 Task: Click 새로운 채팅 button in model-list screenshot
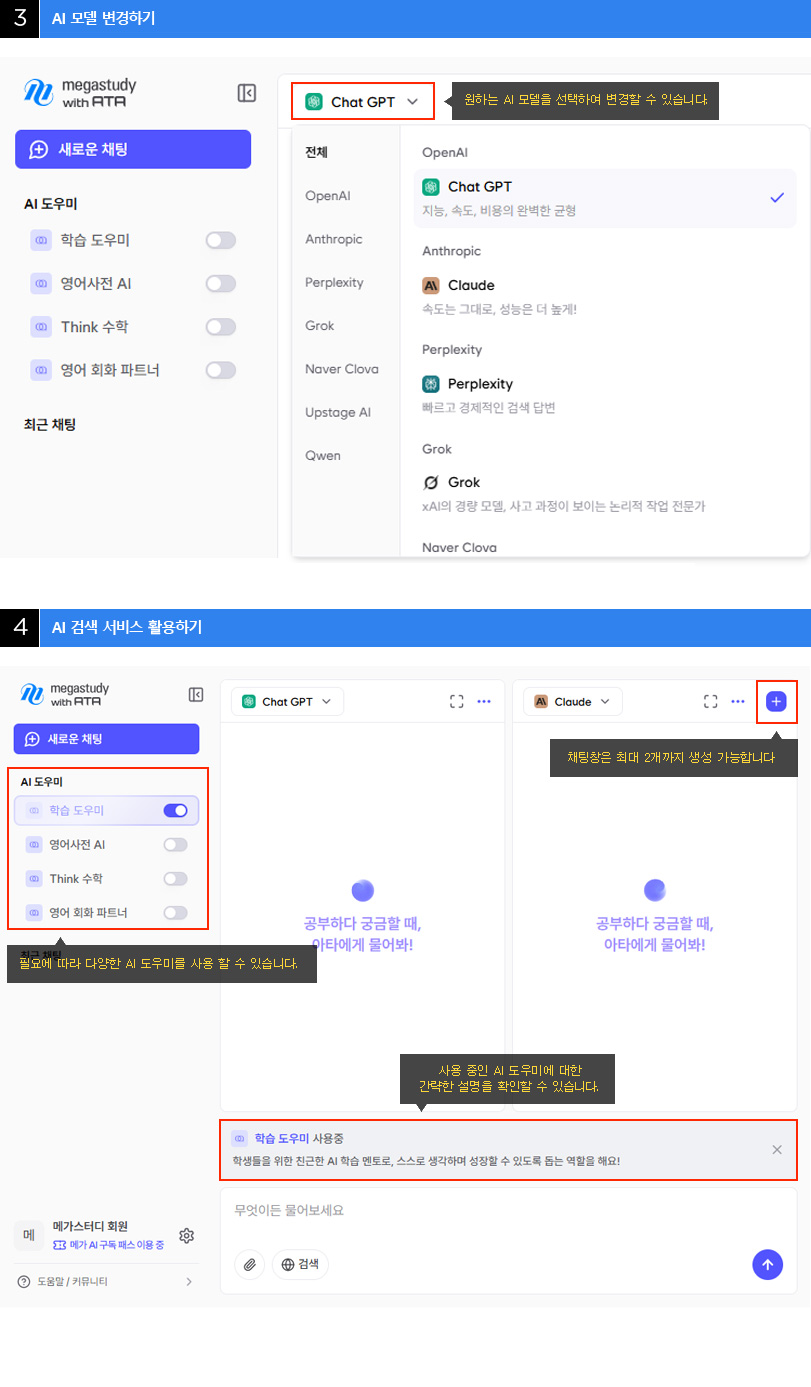coord(133,149)
